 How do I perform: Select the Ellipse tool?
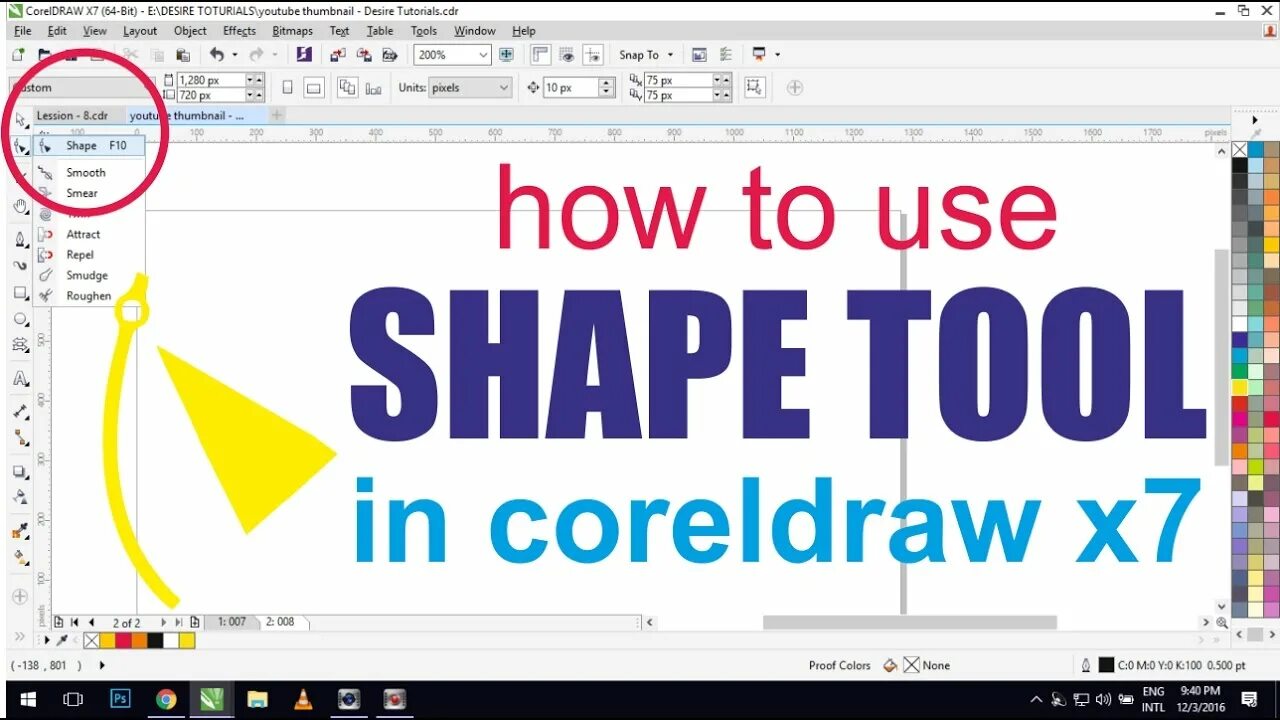[x=20, y=320]
